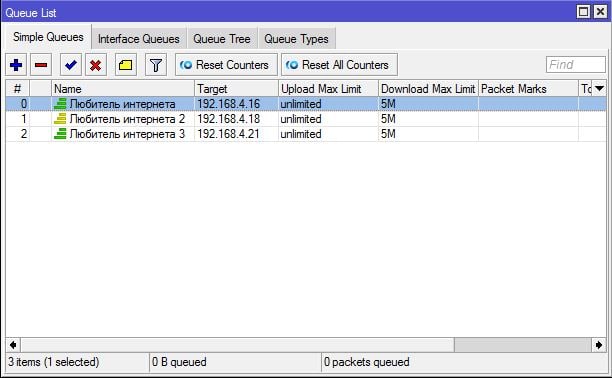Click the blue checkmark Enable icon
Image resolution: width=612 pixels, height=378 pixels.
pyautogui.click(x=71, y=65)
